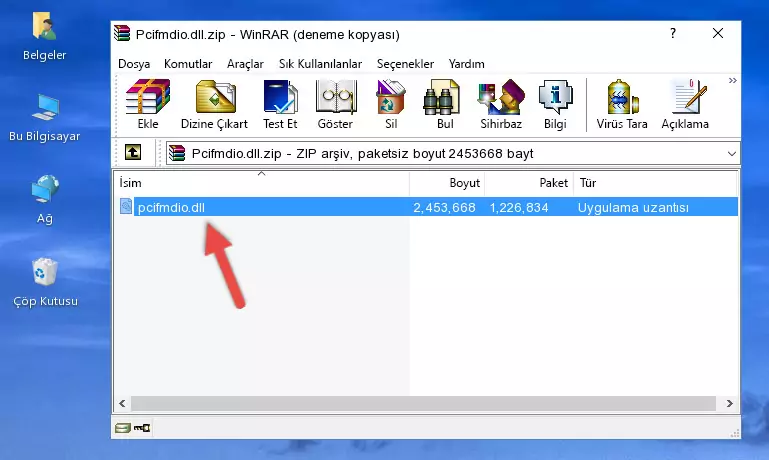Open the Göster view tool
The width and height of the screenshot is (769, 460).
pos(335,104)
